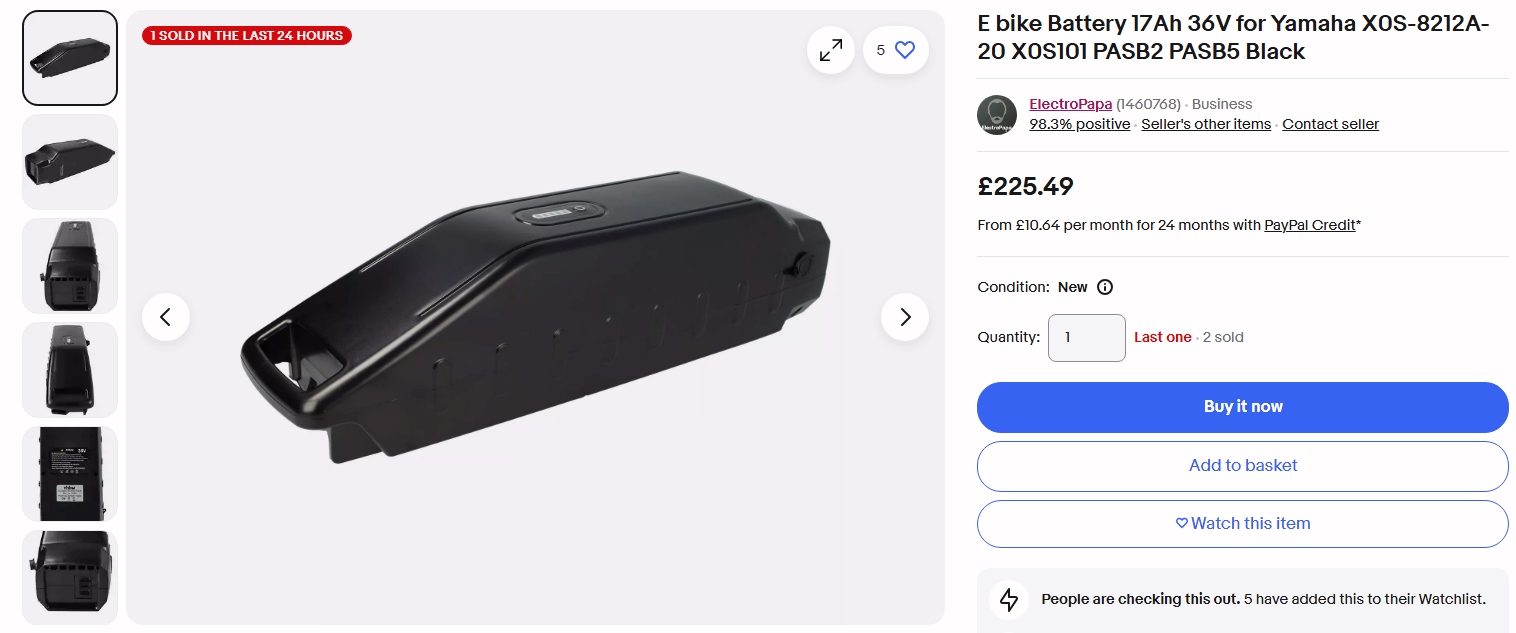Open the condition info icon

click(x=1105, y=287)
